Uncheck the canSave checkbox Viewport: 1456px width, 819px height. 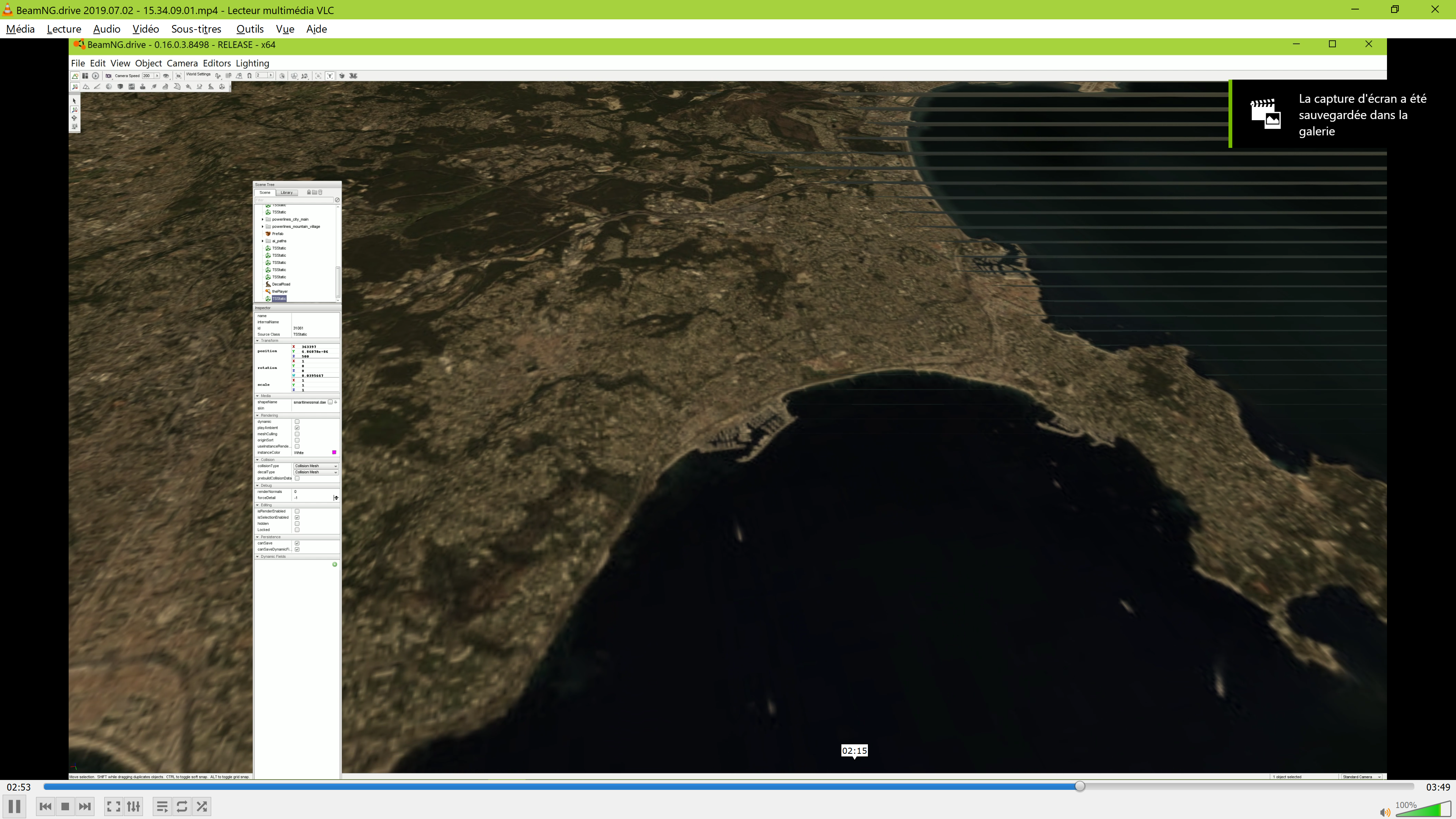(x=297, y=543)
